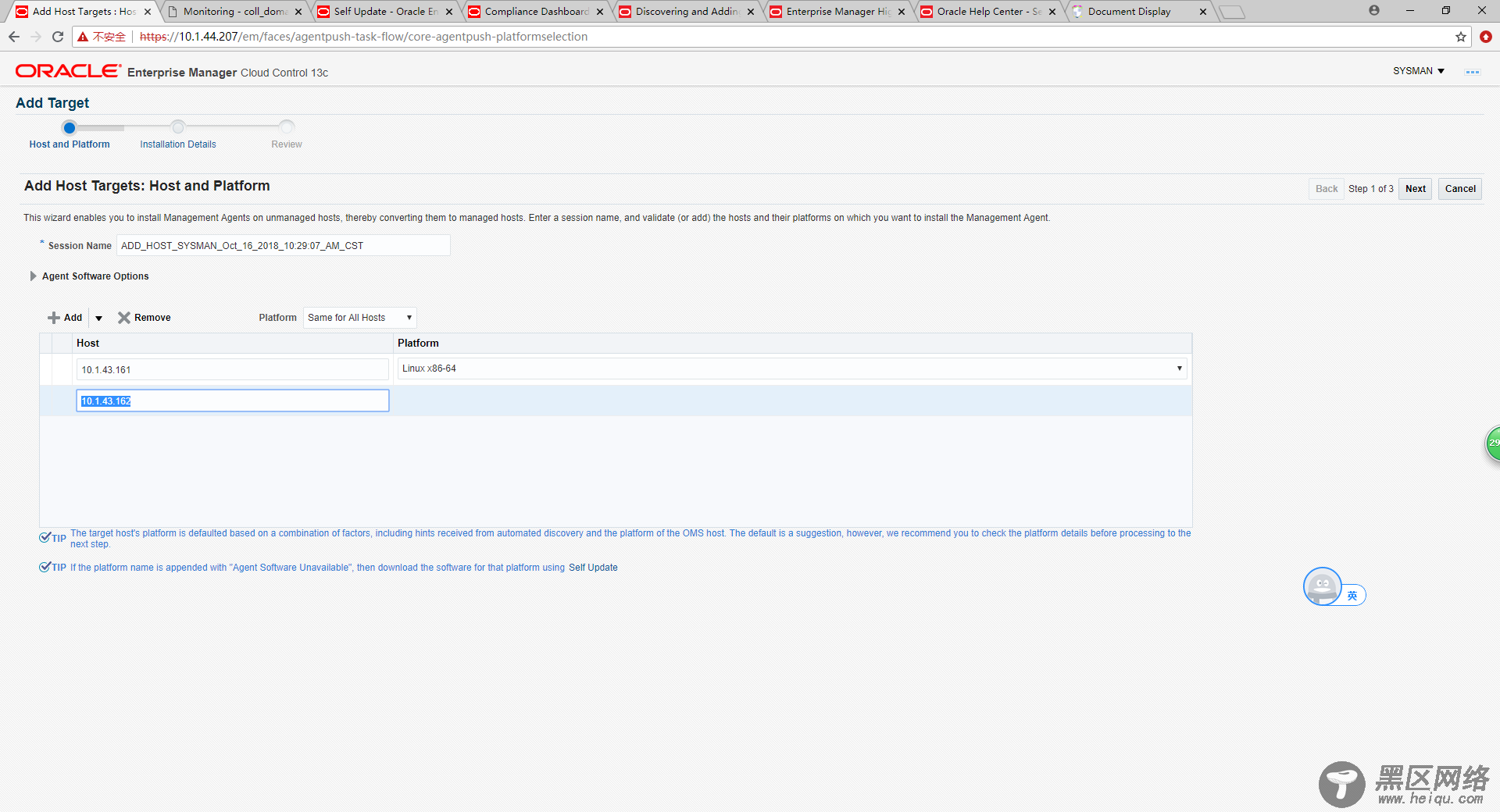Screen dimensions: 1500x812
Task: Click the green floating circle on right edge
Action: pos(1492,443)
